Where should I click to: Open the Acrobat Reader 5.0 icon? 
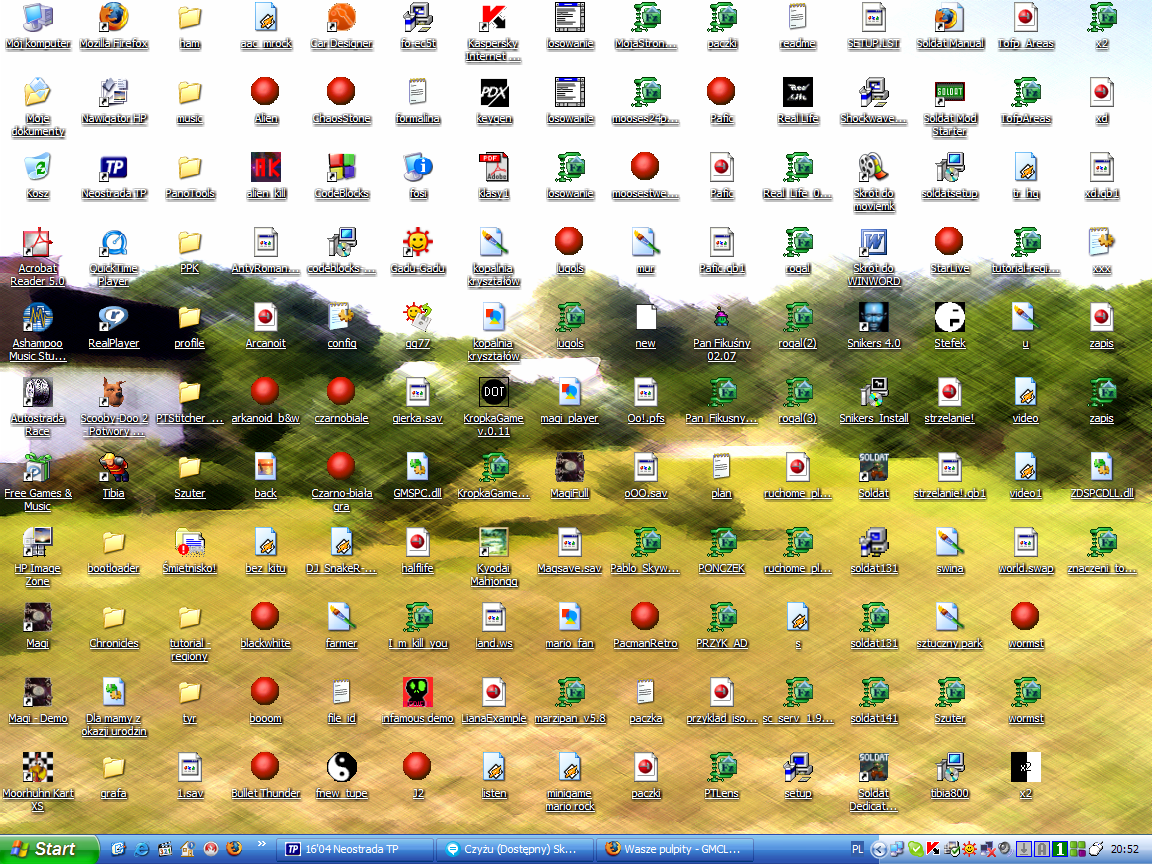point(37,244)
